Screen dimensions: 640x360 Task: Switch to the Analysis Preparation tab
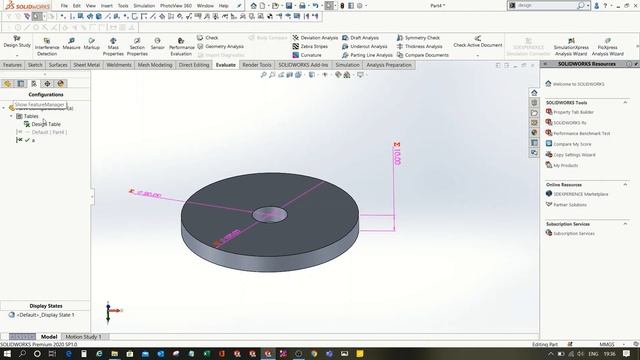click(x=389, y=65)
